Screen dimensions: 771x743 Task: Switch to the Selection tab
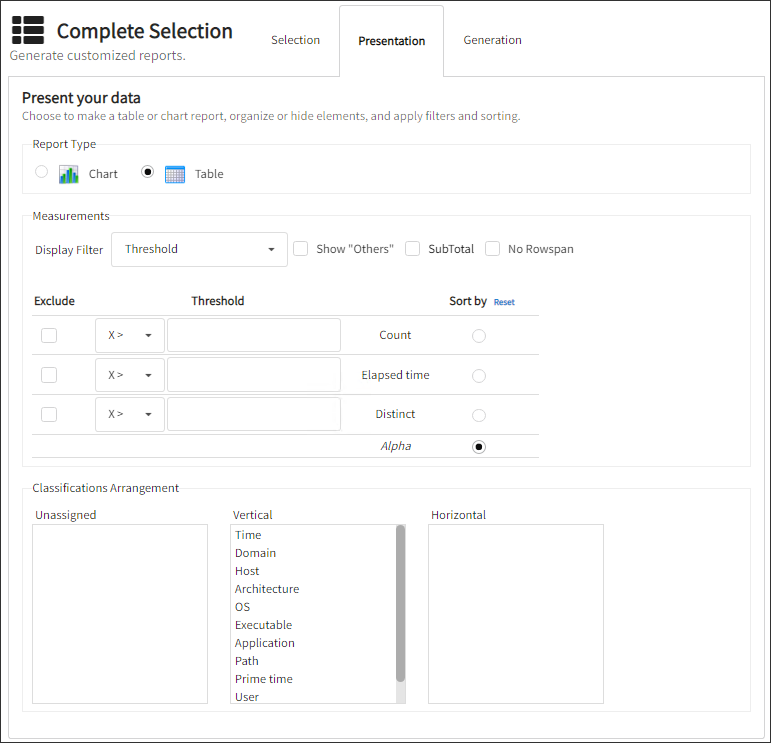pyautogui.click(x=295, y=40)
